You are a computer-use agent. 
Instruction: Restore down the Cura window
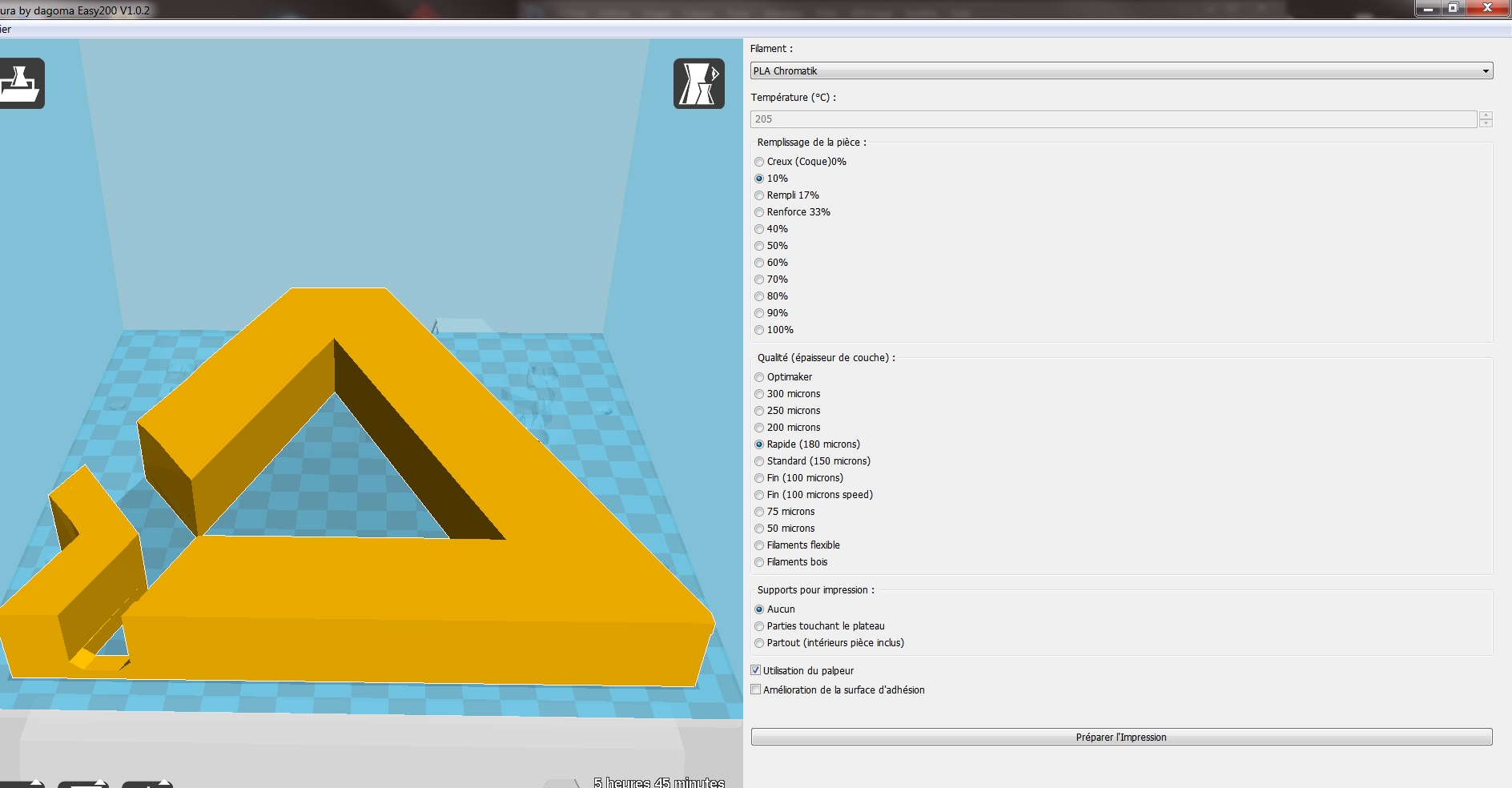tap(1453, 8)
